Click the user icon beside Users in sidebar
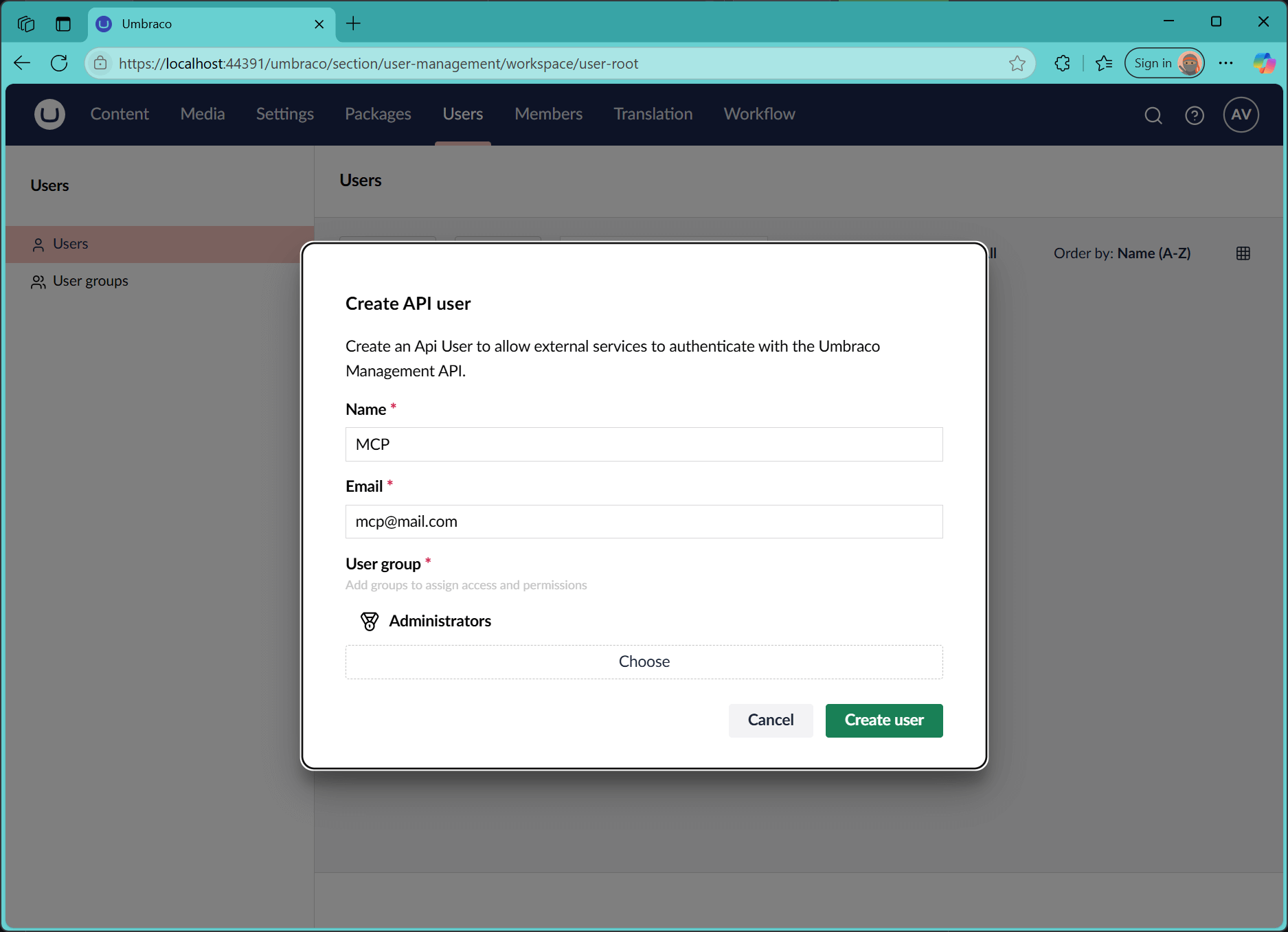 pyautogui.click(x=38, y=245)
